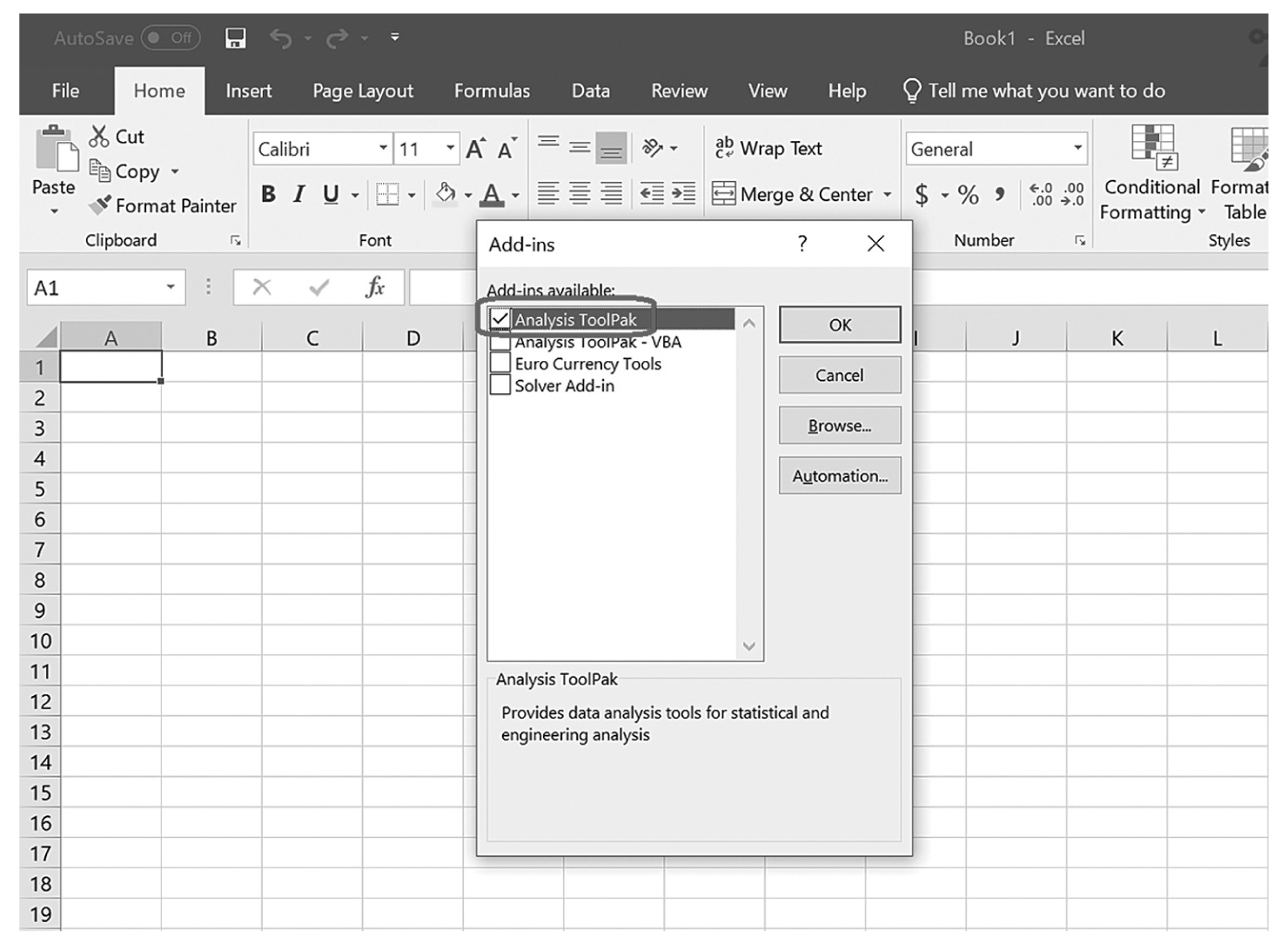1288x950 pixels.
Task: Click the Comma Style icon
Action: click(1001, 193)
